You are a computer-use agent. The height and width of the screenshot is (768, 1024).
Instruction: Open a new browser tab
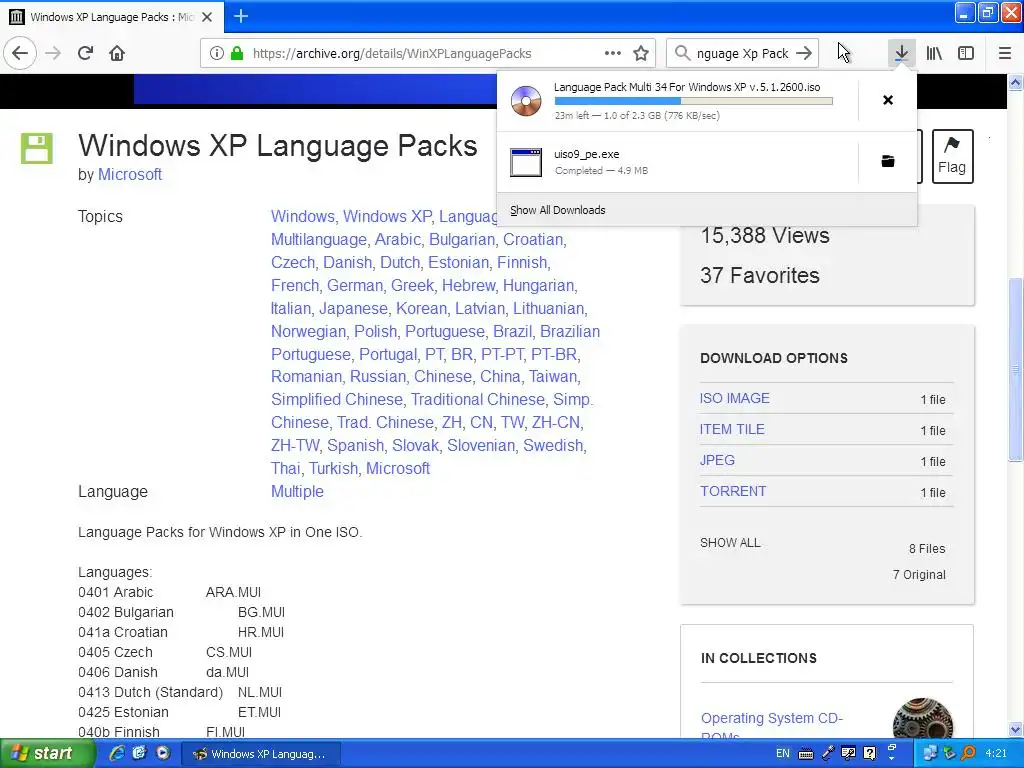(240, 16)
